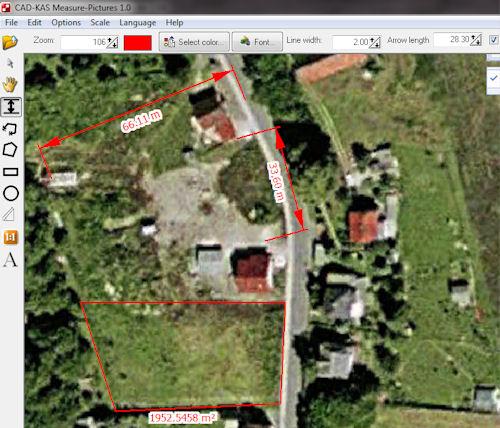This screenshot has width=500, height=428.
Task: Pick the angle measure tool
Action: click(9, 214)
